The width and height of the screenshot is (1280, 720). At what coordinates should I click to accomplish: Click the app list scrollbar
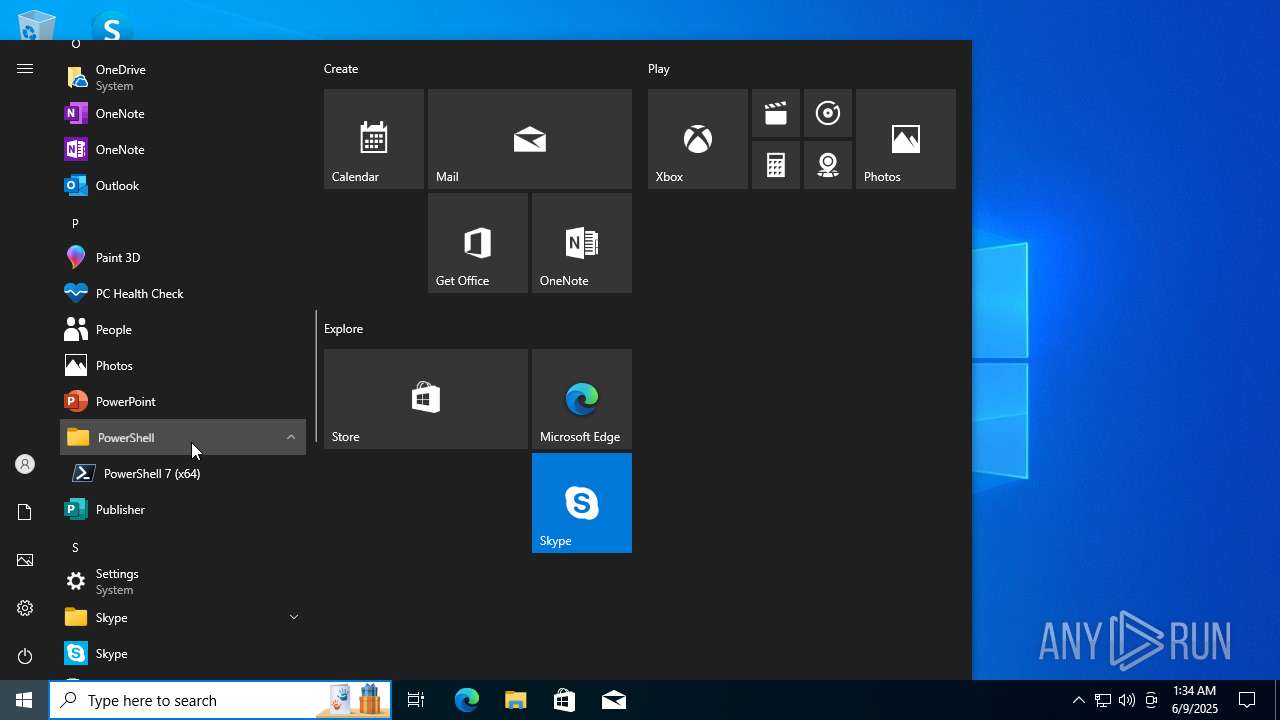tap(316, 376)
